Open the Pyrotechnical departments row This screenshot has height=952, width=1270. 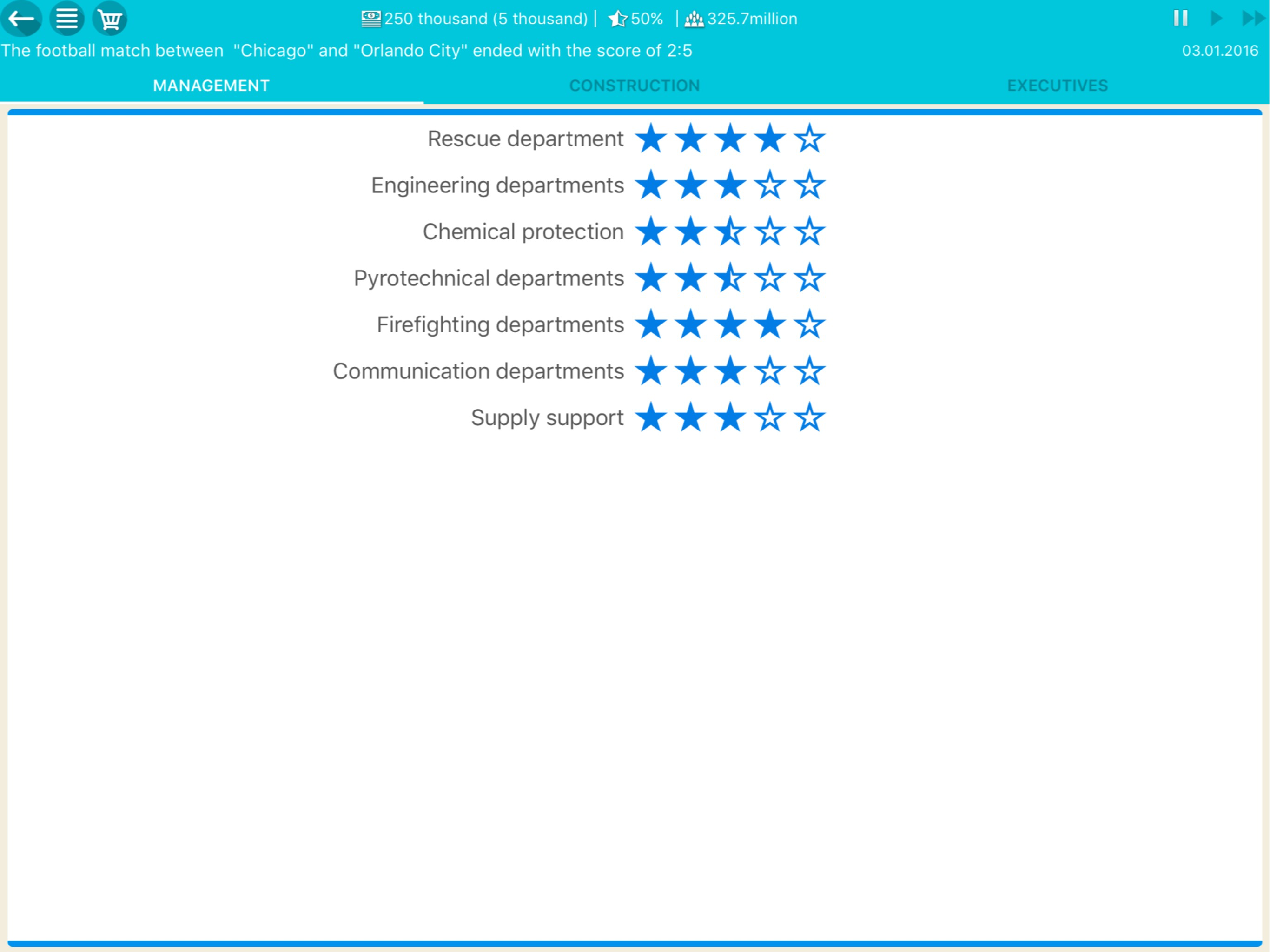[589, 278]
